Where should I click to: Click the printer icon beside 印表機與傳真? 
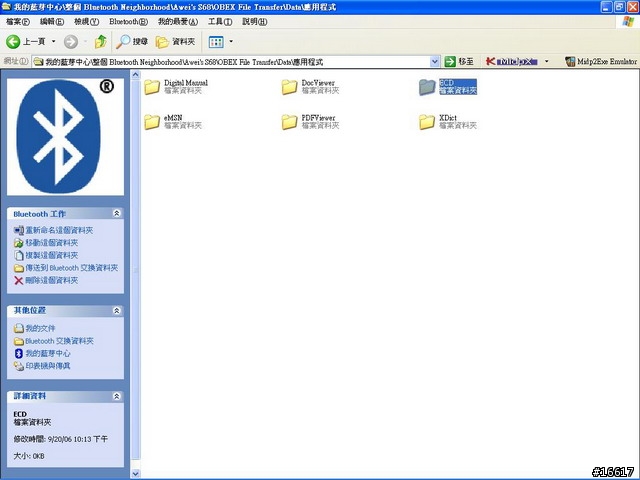pos(18,366)
